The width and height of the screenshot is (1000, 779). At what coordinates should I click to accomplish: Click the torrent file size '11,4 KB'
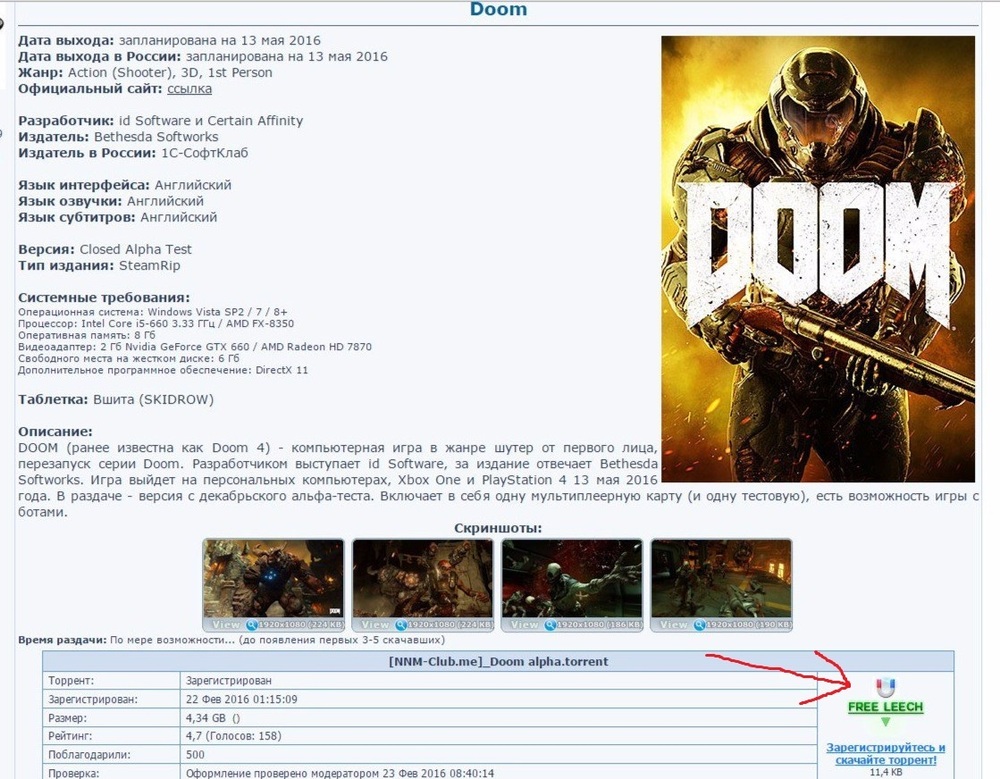point(885,772)
